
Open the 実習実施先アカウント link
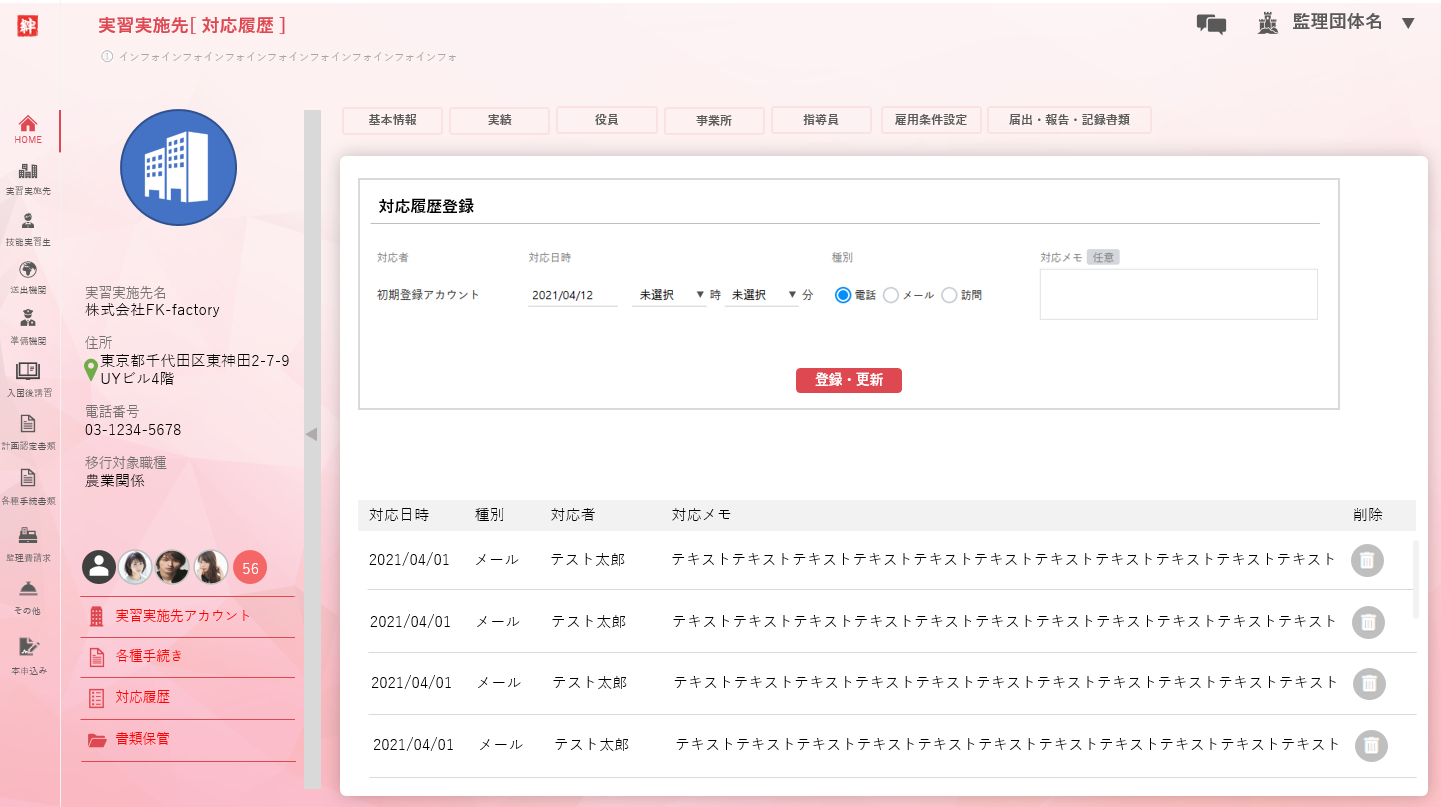[183, 616]
